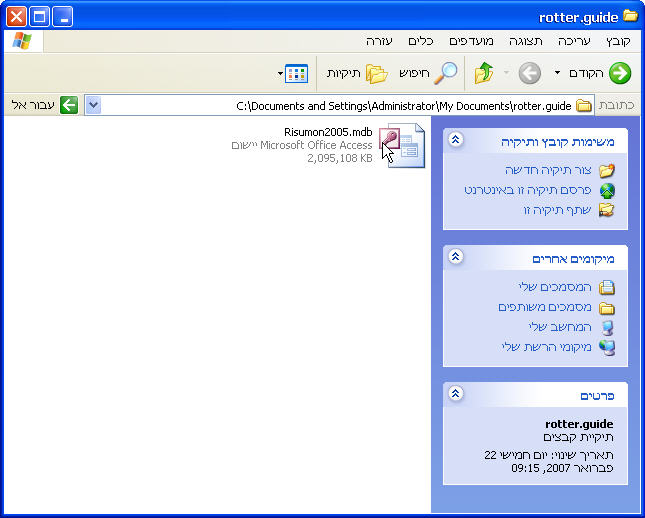Click the green Go arrow beside the address bar

pos(69,105)
